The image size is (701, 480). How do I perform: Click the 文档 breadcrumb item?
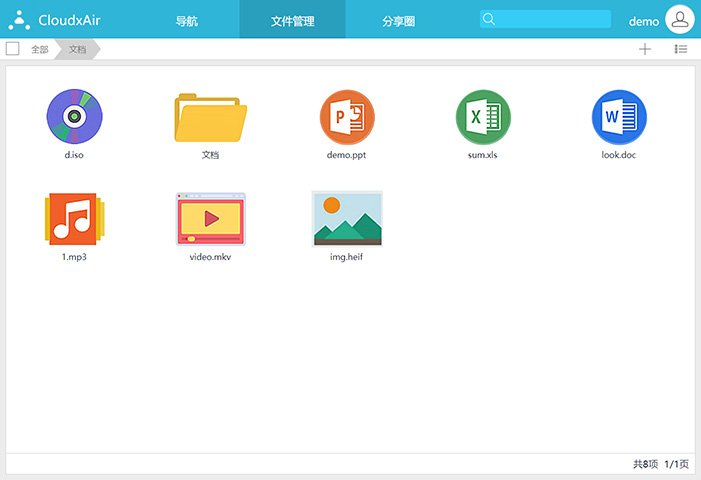78,49
